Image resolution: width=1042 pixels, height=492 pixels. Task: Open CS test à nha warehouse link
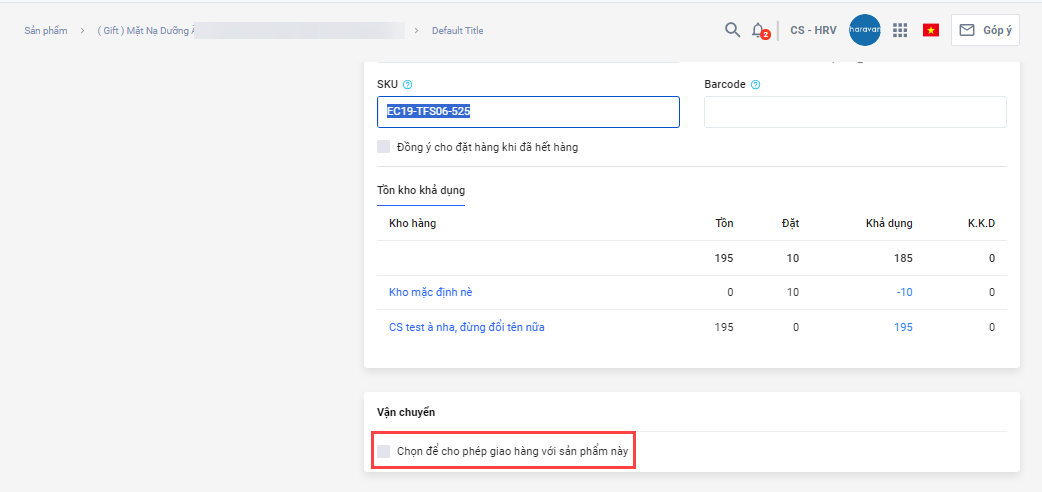tap(466, 327)
